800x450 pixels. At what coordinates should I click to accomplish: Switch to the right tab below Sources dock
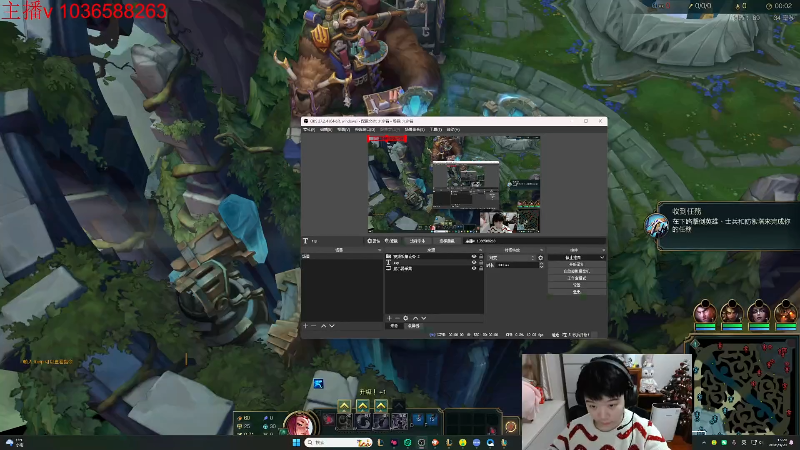(x=414, y=326)
